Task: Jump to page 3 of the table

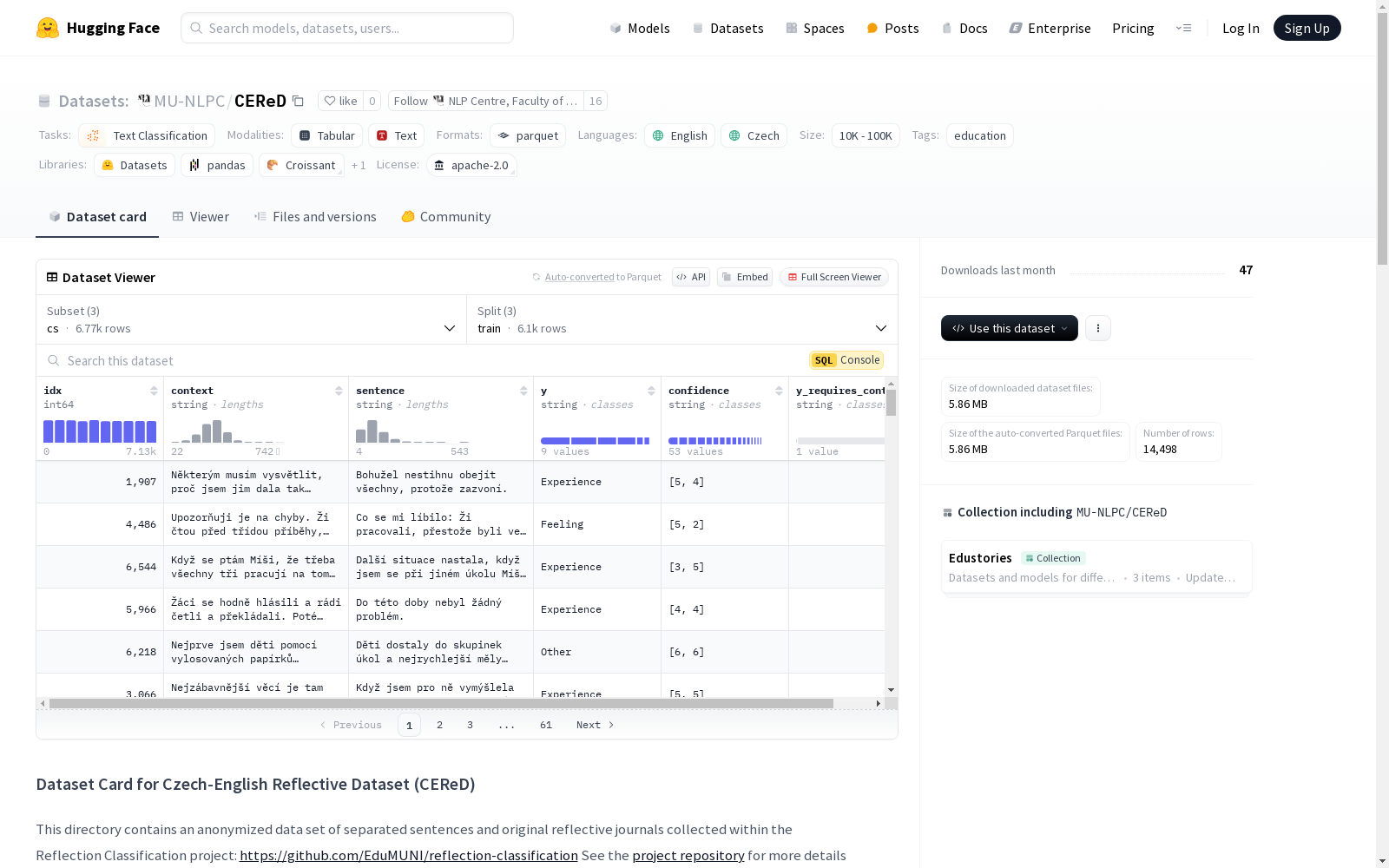Action: tap(471, 725)
